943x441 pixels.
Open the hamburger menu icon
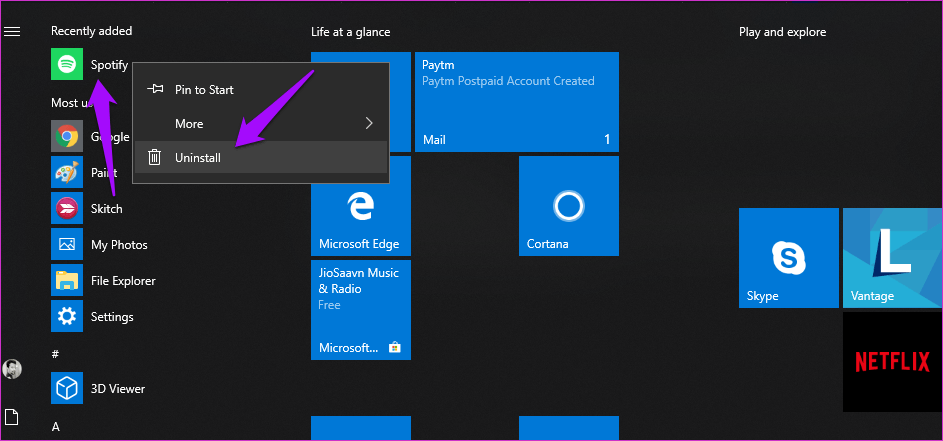tap(12, 31)
